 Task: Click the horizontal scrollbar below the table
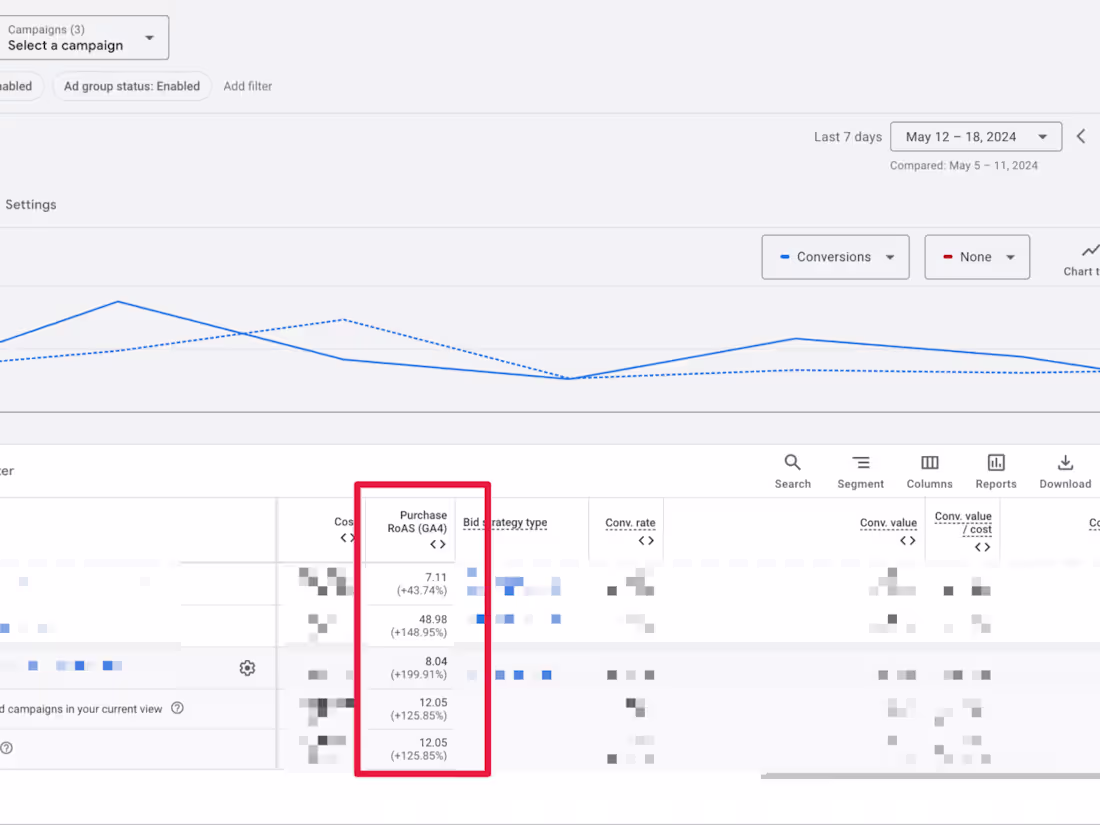[x=928, y=774]
